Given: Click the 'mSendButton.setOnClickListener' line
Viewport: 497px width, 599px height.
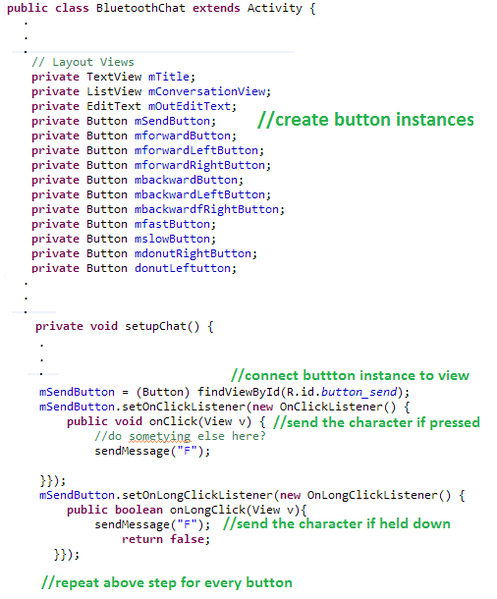Looking at the screenshot, I should coord(224,407).
